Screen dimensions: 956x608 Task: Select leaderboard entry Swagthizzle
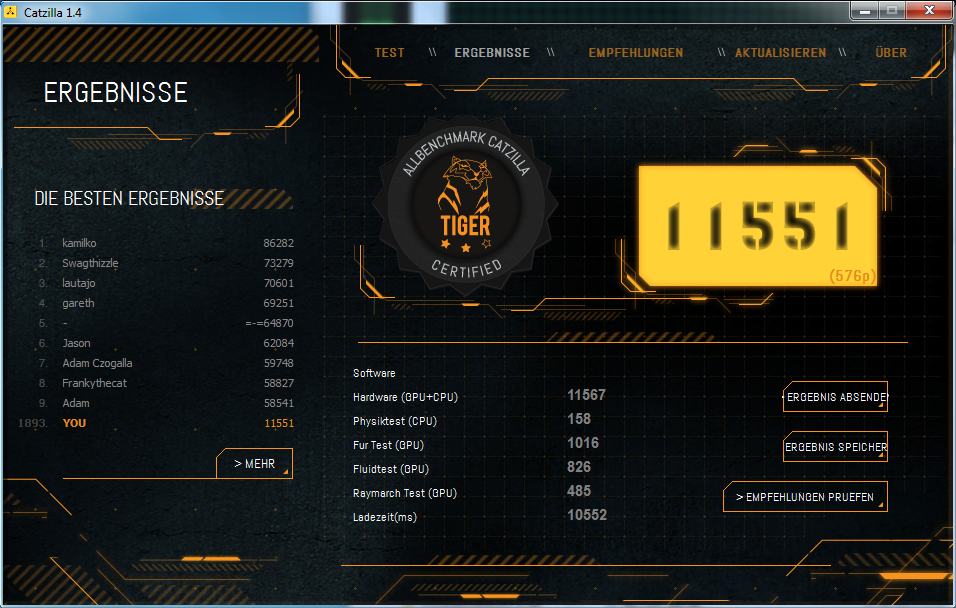tap(90, 263)
